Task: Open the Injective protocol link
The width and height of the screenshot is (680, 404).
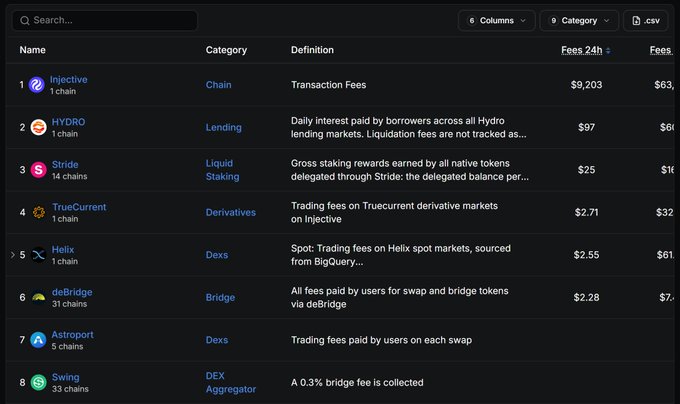Action: click(x=69, y=79)
